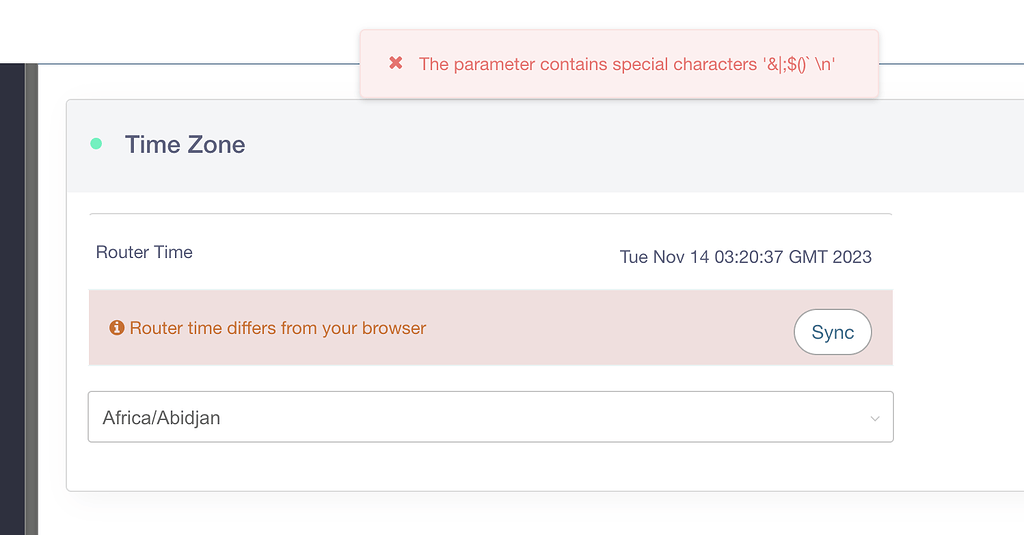The height and width of the screenshot is (535, 1024).
Task: Select the Time Zone section heading
Action: click(185, 144)
